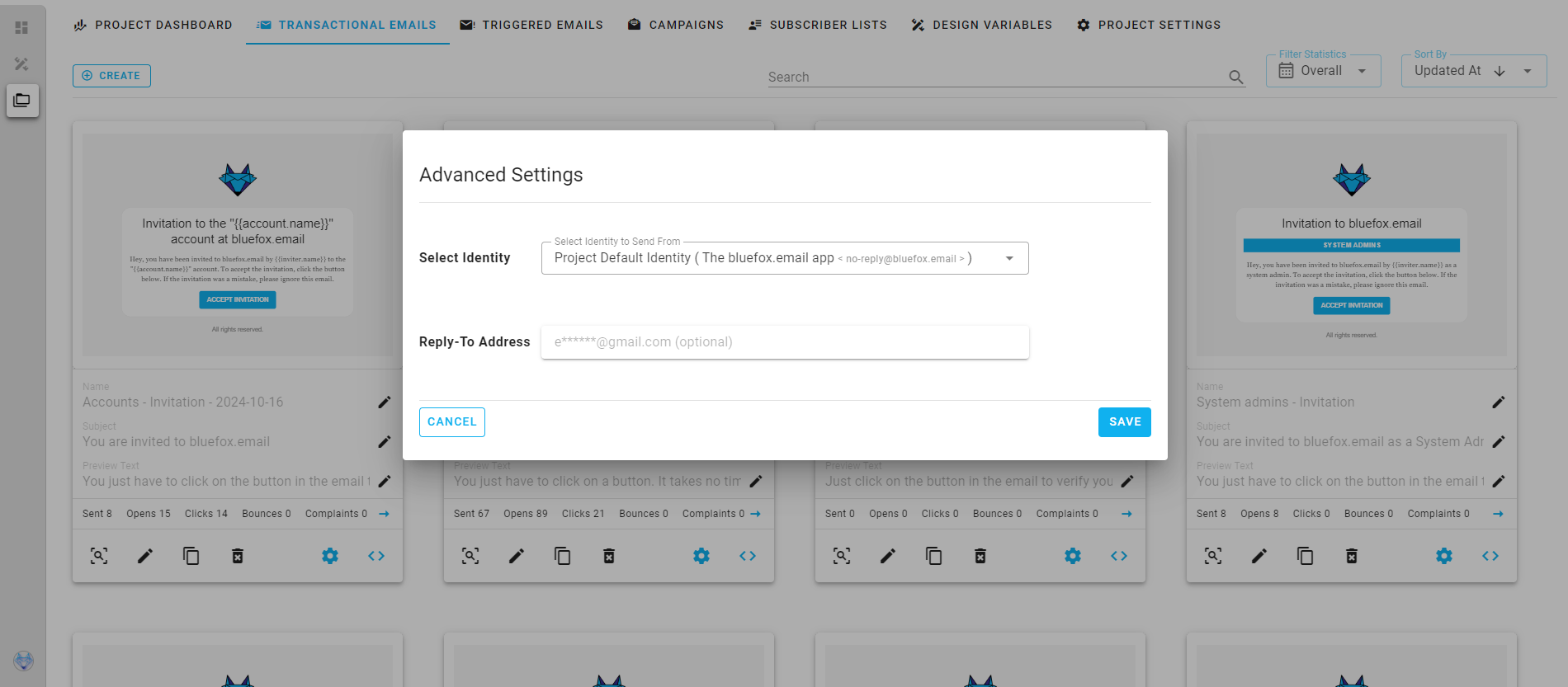
Task: Open the Subscriber Lists tab
Action: point(818,25)
